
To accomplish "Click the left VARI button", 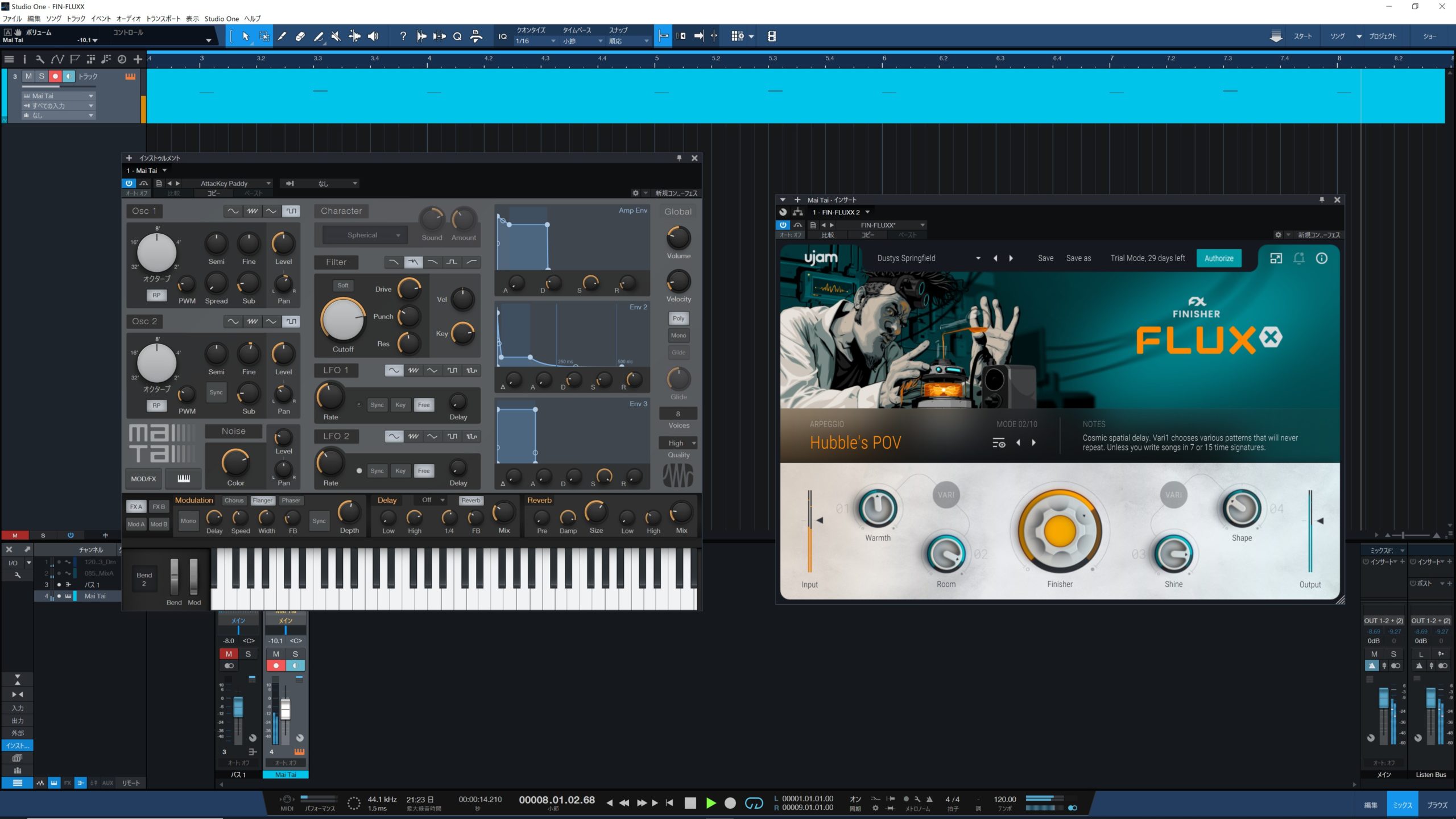I will click(x=946, y=495).
